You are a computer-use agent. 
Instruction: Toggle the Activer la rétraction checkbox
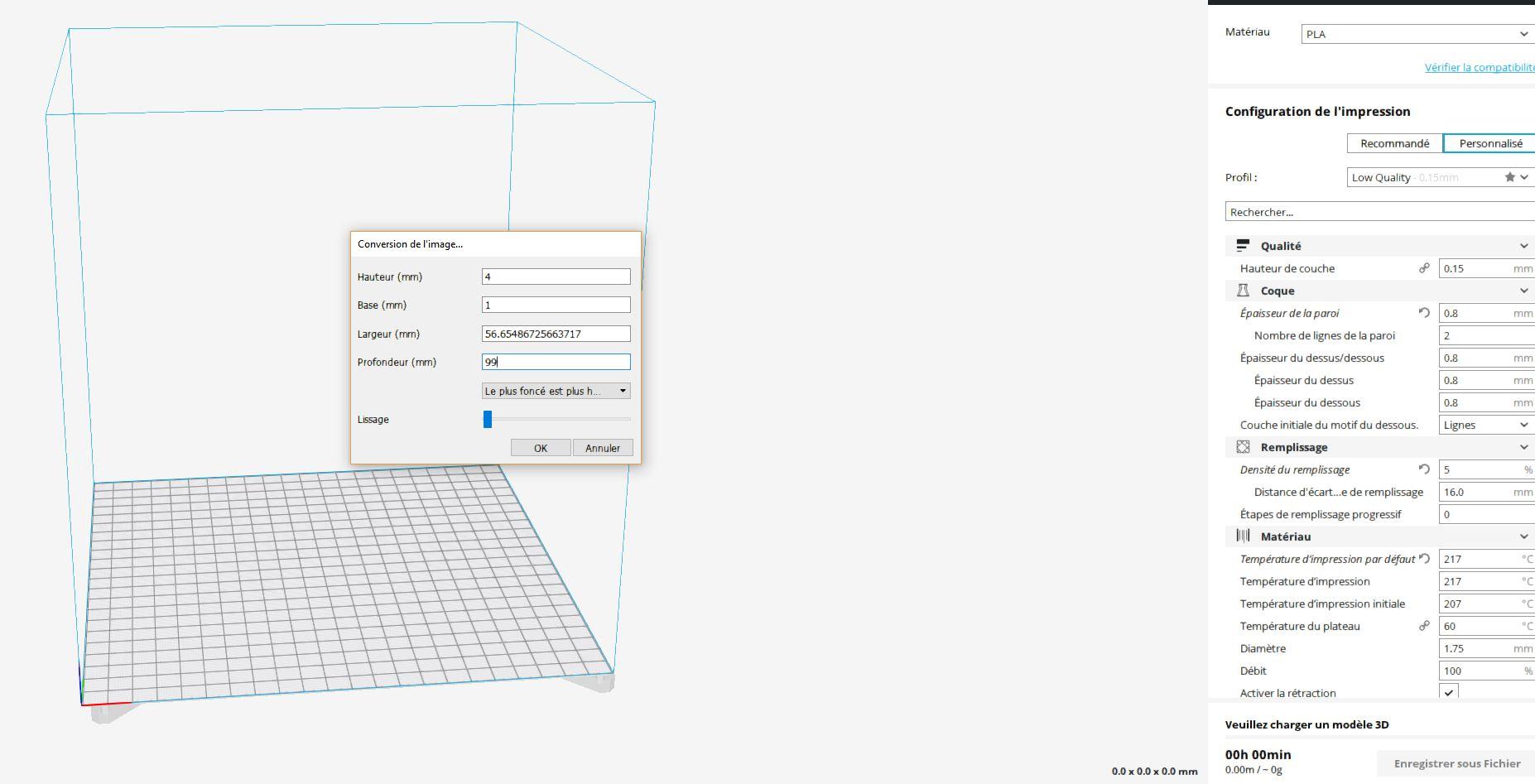pyautogui.click(x=1449, y=692)
